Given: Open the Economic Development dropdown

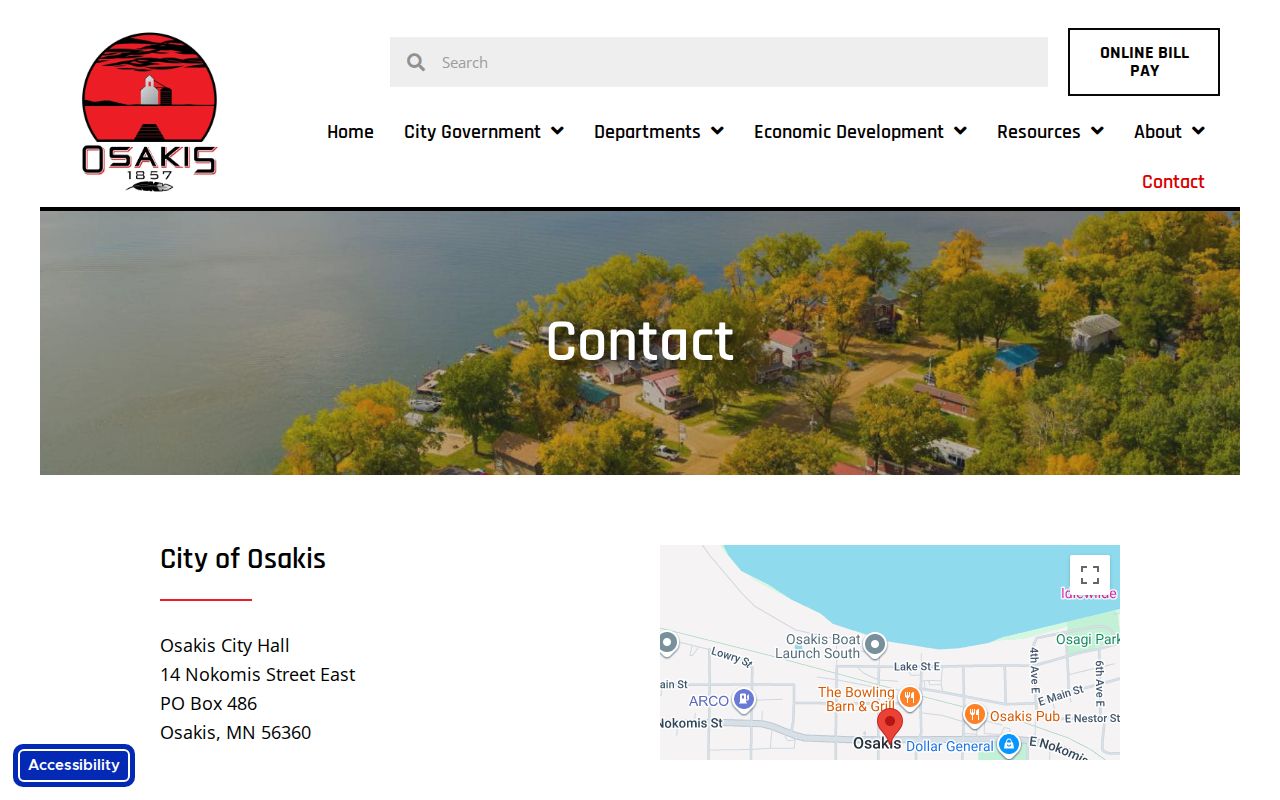Looking at the screenshot, I should [860, 132].
